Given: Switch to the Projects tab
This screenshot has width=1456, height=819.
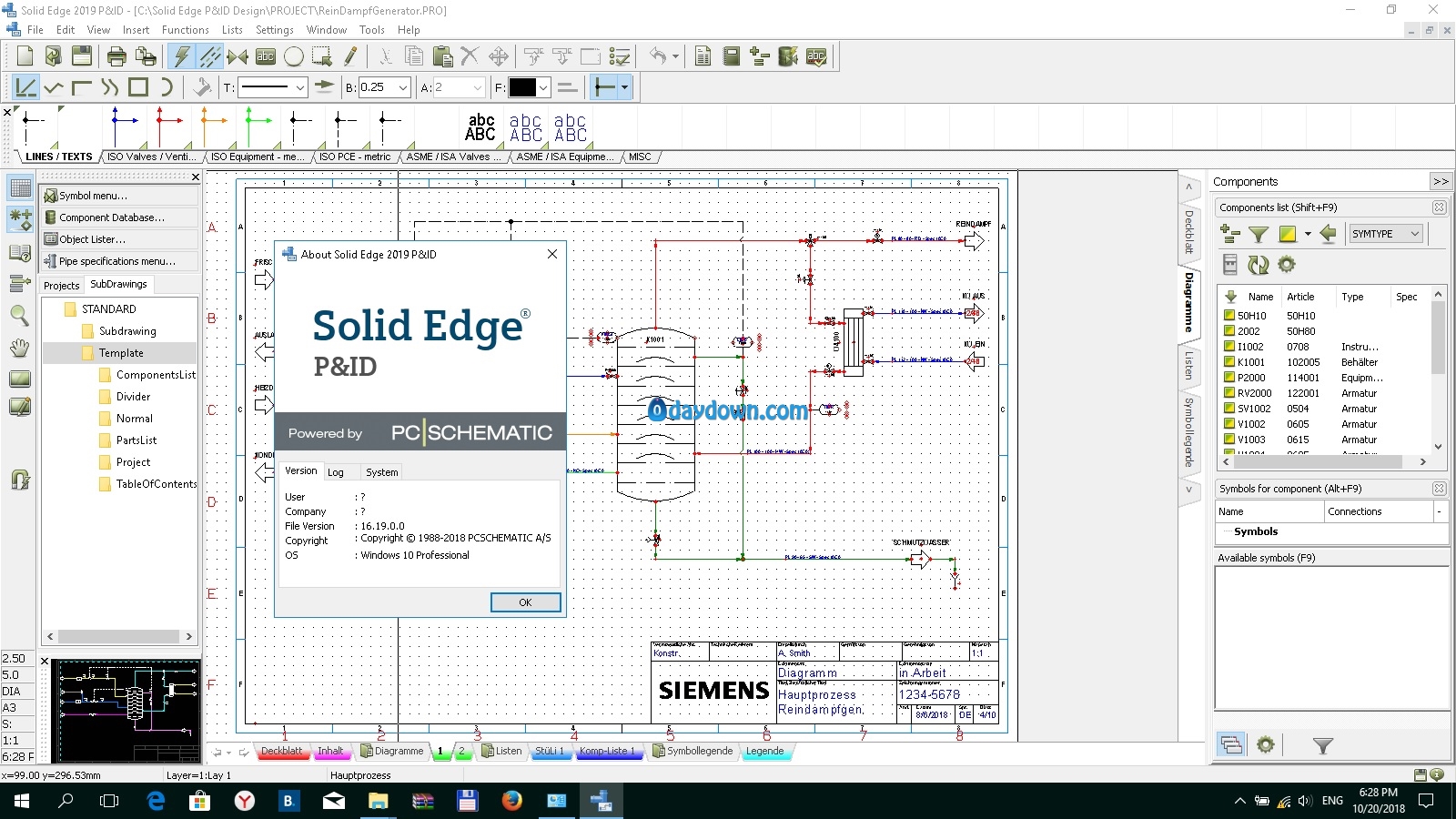Looking at the screenshot, I should coord(62,286).
